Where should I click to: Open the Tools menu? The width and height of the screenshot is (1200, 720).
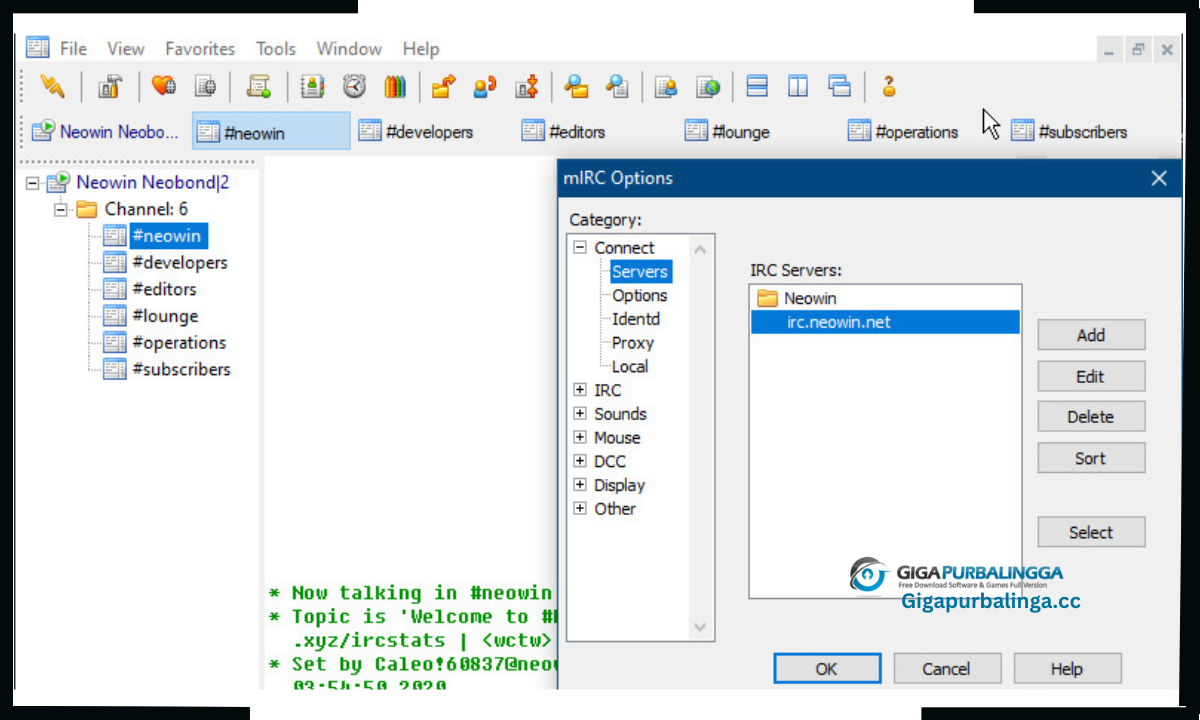pyautogui.click(x=276, y=48)
